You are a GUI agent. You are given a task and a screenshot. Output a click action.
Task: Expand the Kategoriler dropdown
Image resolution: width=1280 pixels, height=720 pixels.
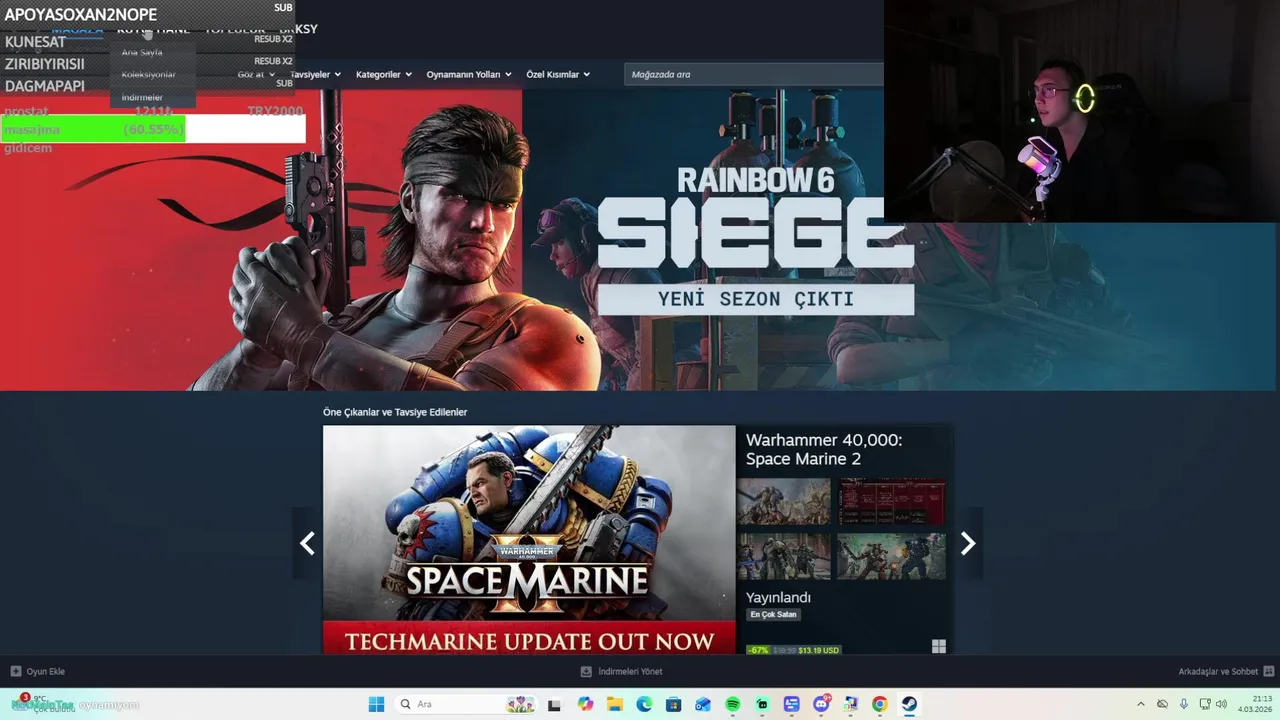point(384,74)
